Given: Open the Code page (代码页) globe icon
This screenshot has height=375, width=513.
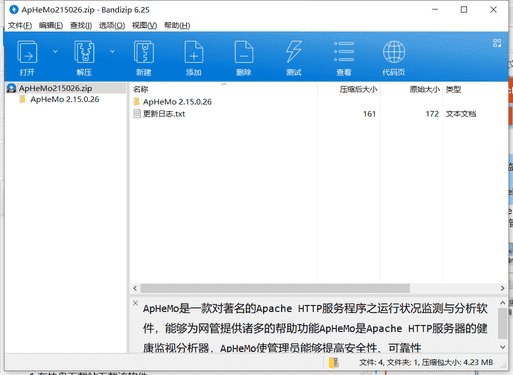Looking at the screenshot, I should [394, 52].
